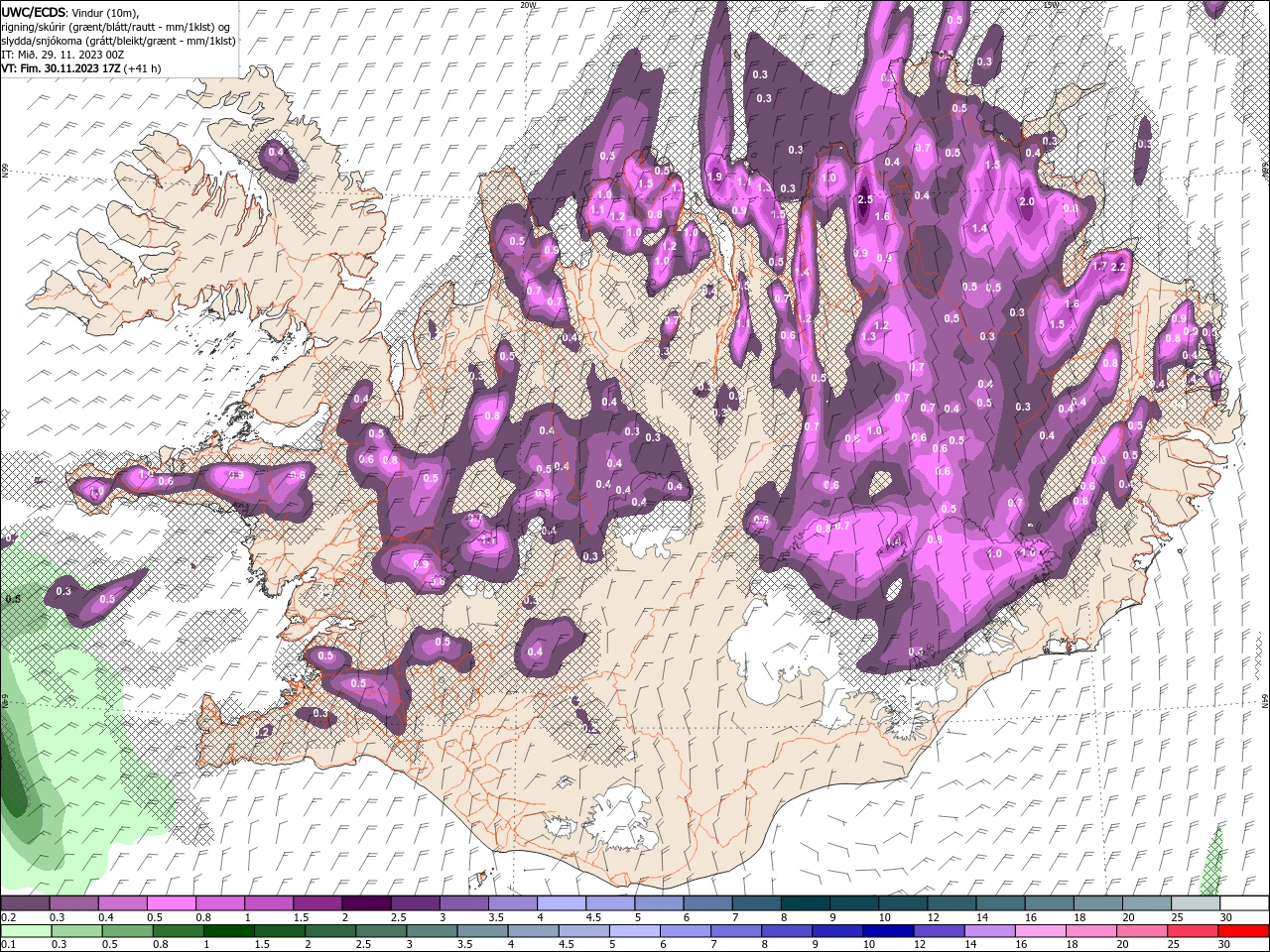Pick the lower legend green swatch starting at 2
Screen dimensions: 1270x952
pos(330,931)
